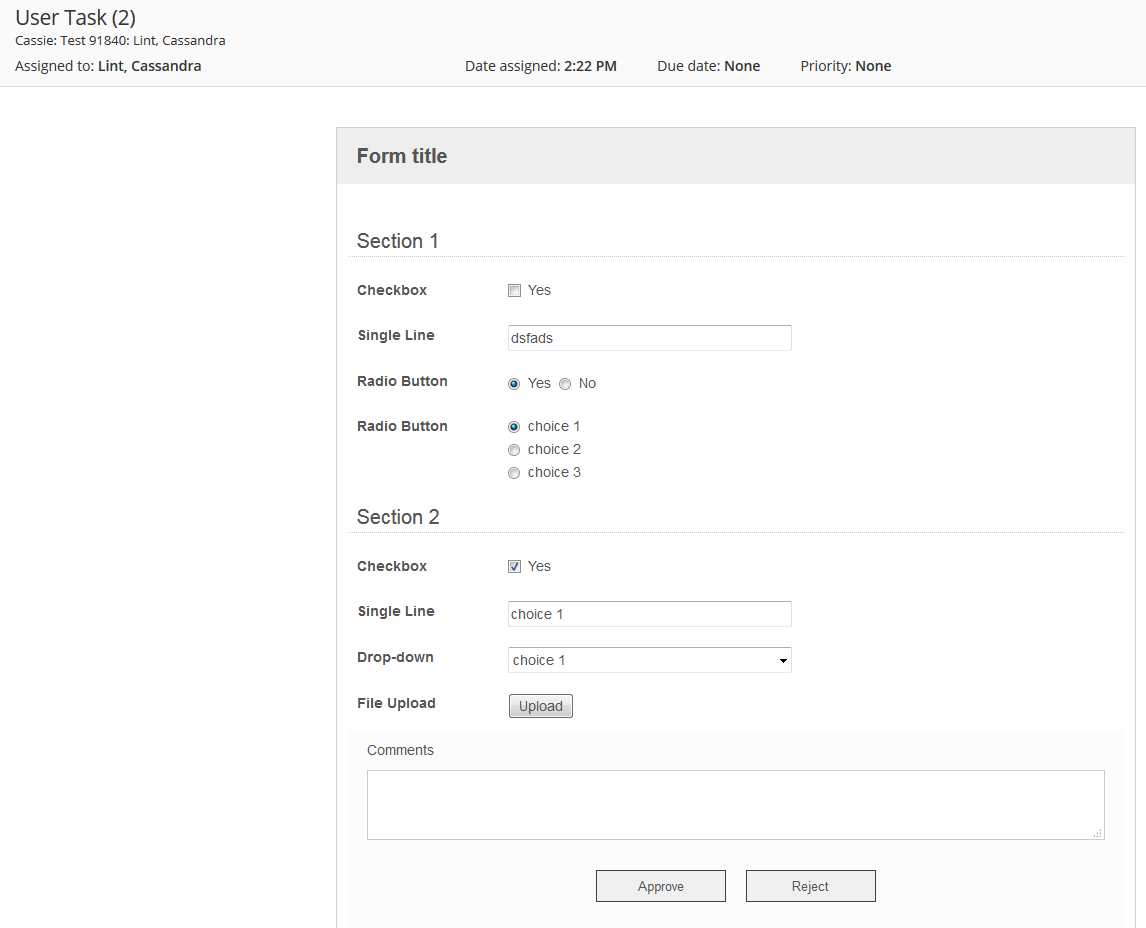The image size is (1146, 928).
Task: Choose the choice 1 radio option
Action: tap(514, 427)
